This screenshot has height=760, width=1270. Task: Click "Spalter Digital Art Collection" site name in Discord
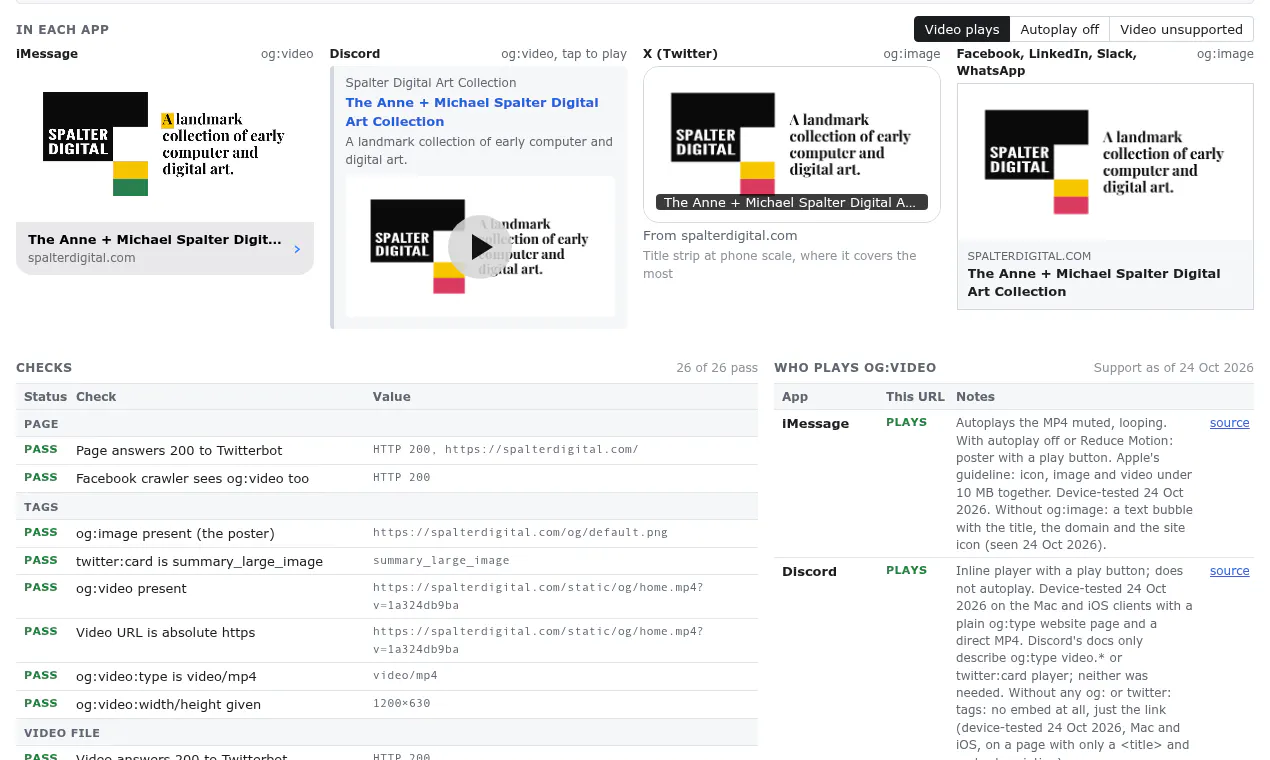click(x=431, y=83)
